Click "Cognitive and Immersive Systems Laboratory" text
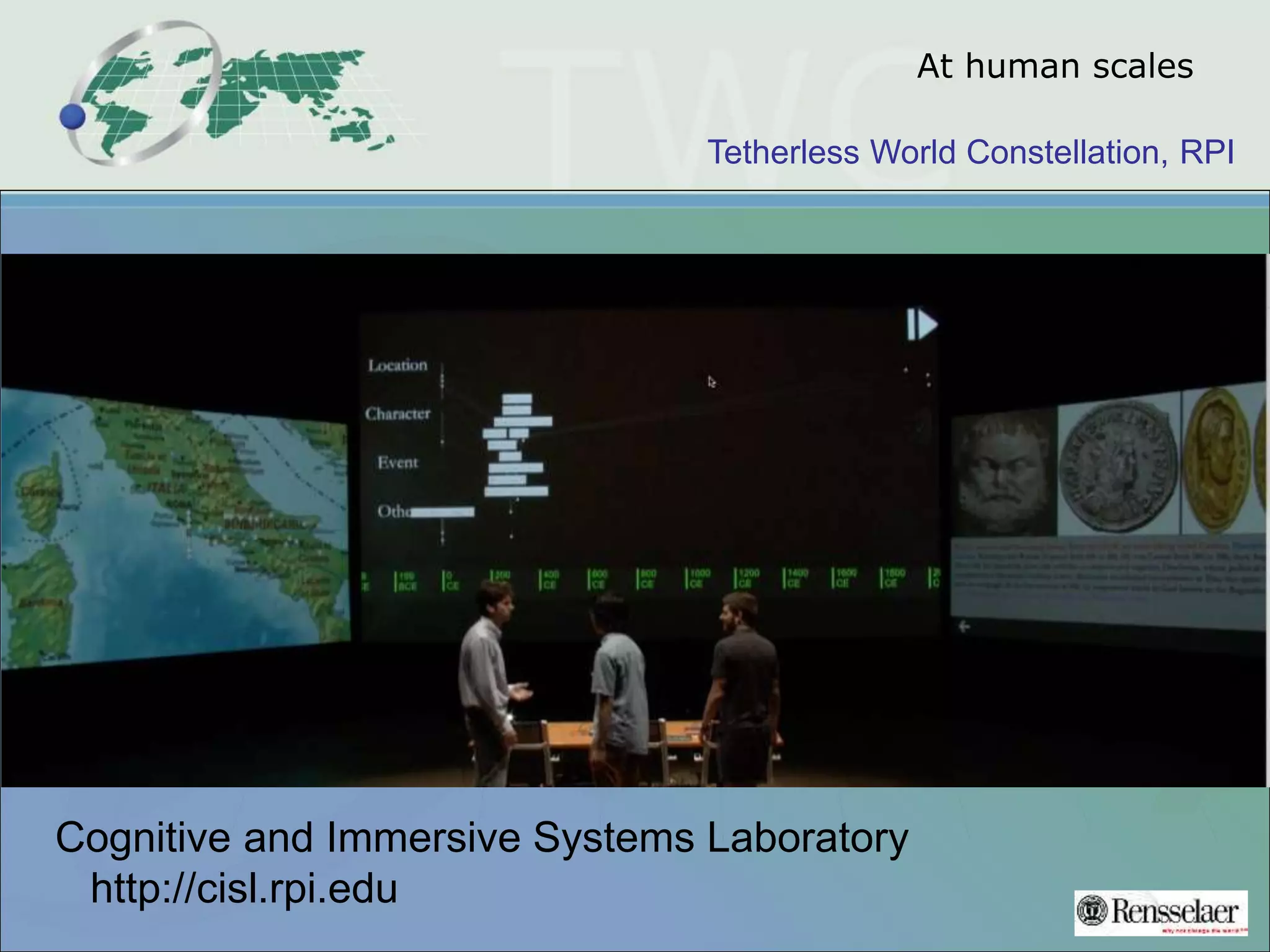Viewport: 1270px width, 952px height. click(x=482, y=838)
